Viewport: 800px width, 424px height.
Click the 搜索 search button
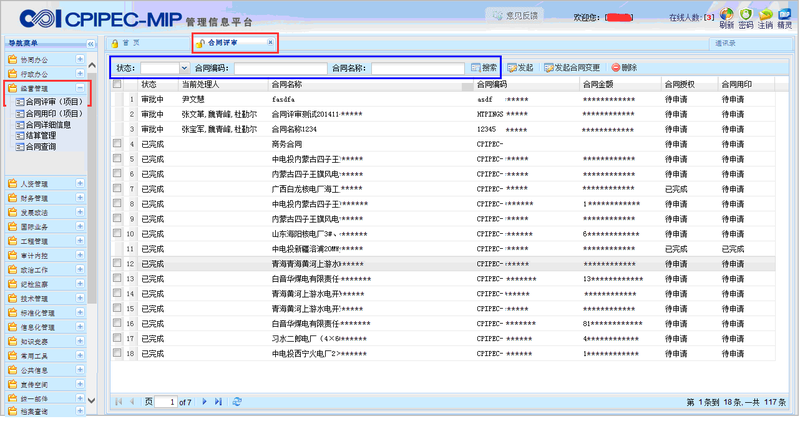pos(484,67)
